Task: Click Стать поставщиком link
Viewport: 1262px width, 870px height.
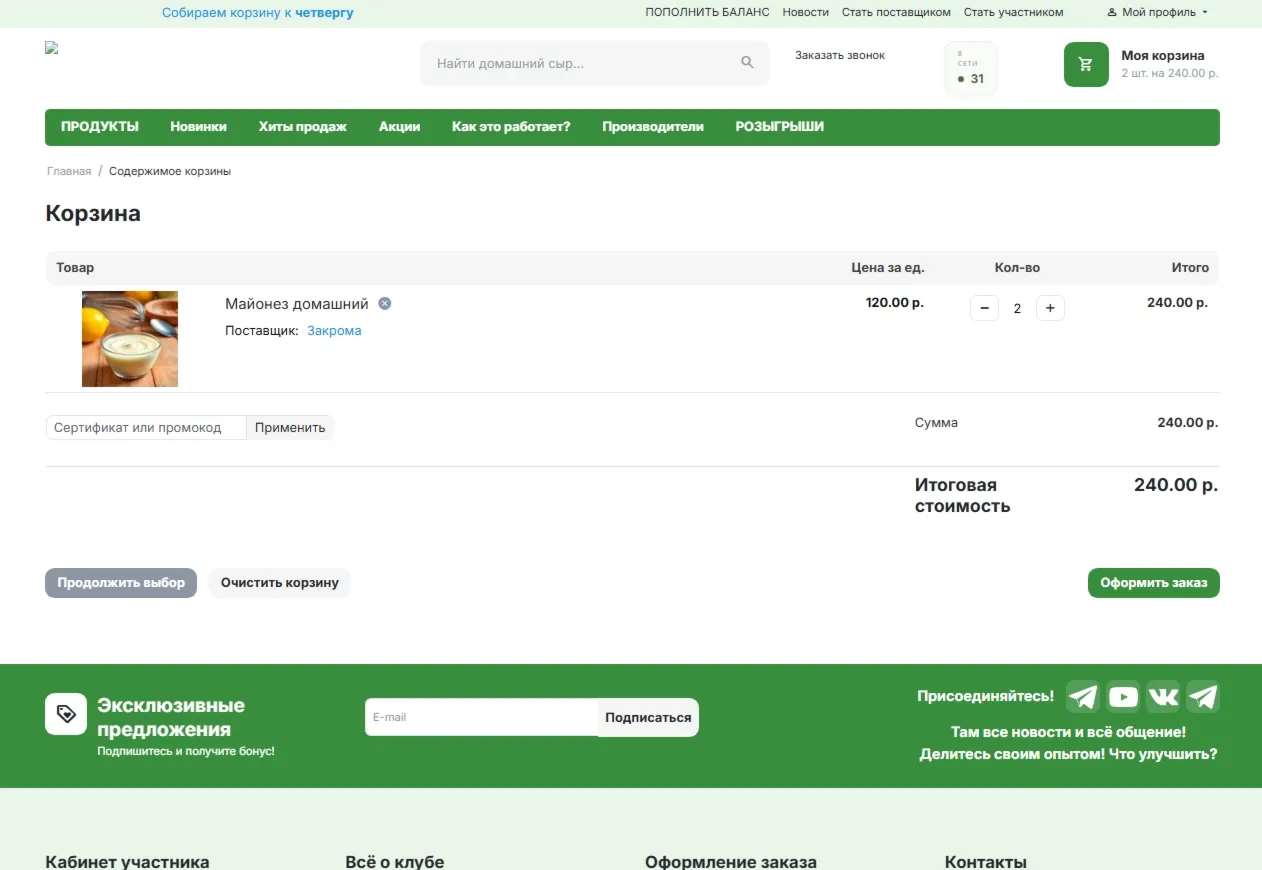Action: (x=896, y=12)
